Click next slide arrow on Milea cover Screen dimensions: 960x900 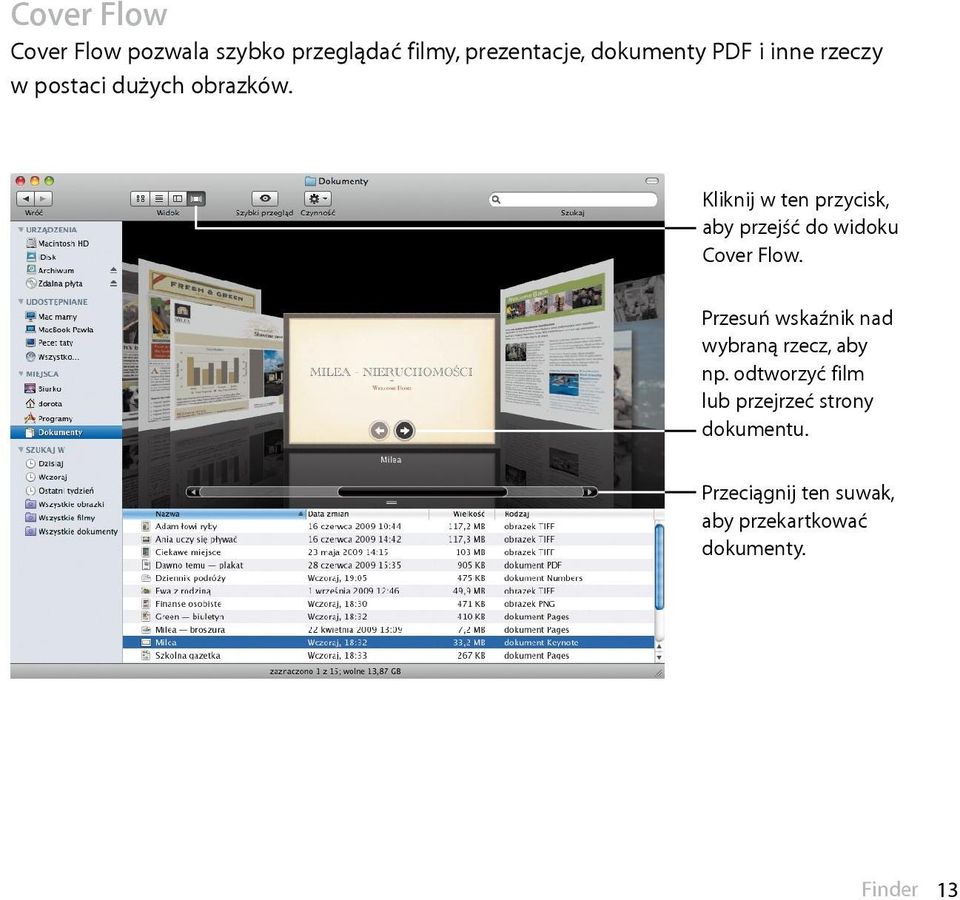coord(404,430)
